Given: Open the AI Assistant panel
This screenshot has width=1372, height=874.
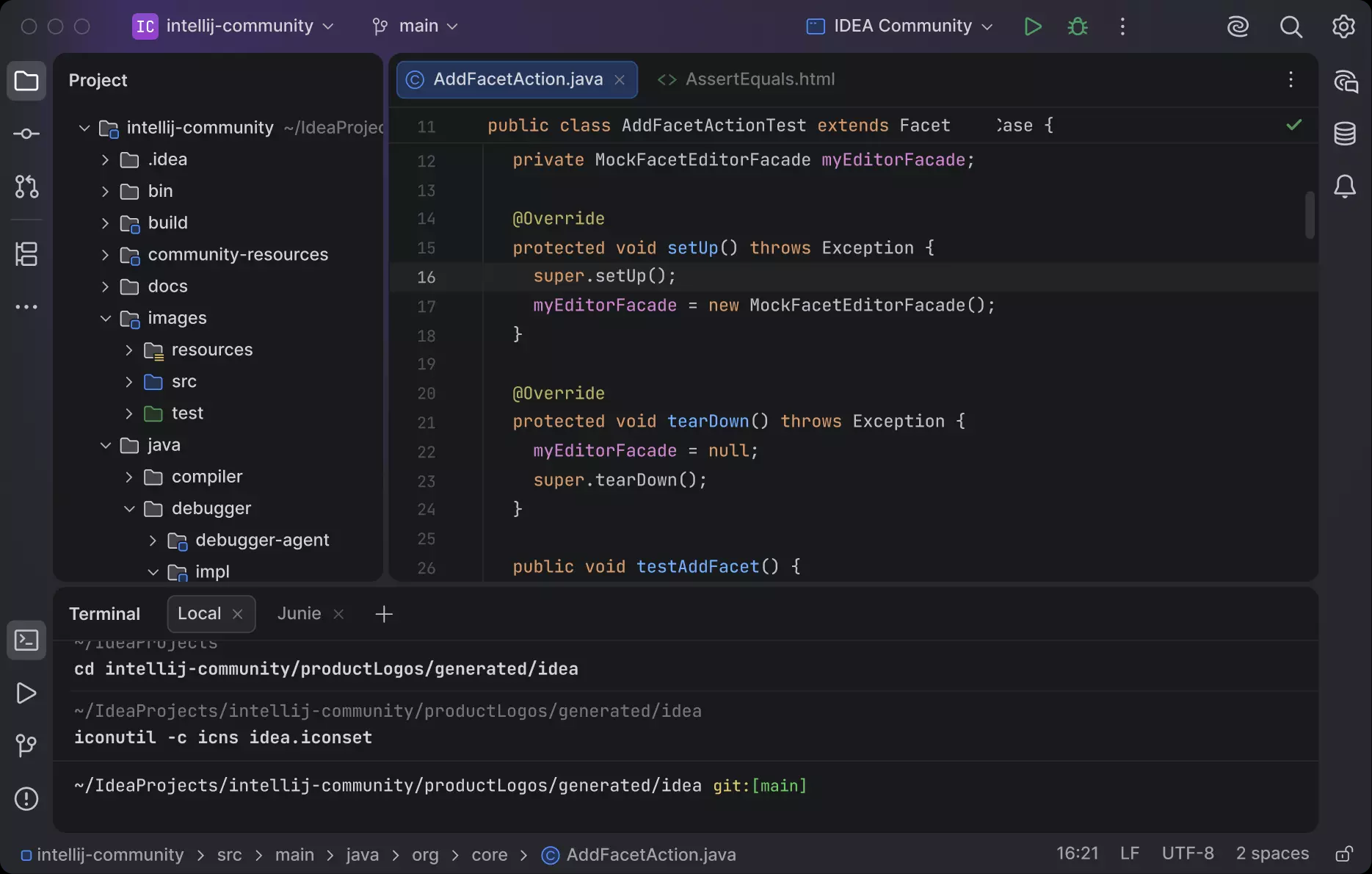Looking at the screenshot, I should [x=1346, y=81].
